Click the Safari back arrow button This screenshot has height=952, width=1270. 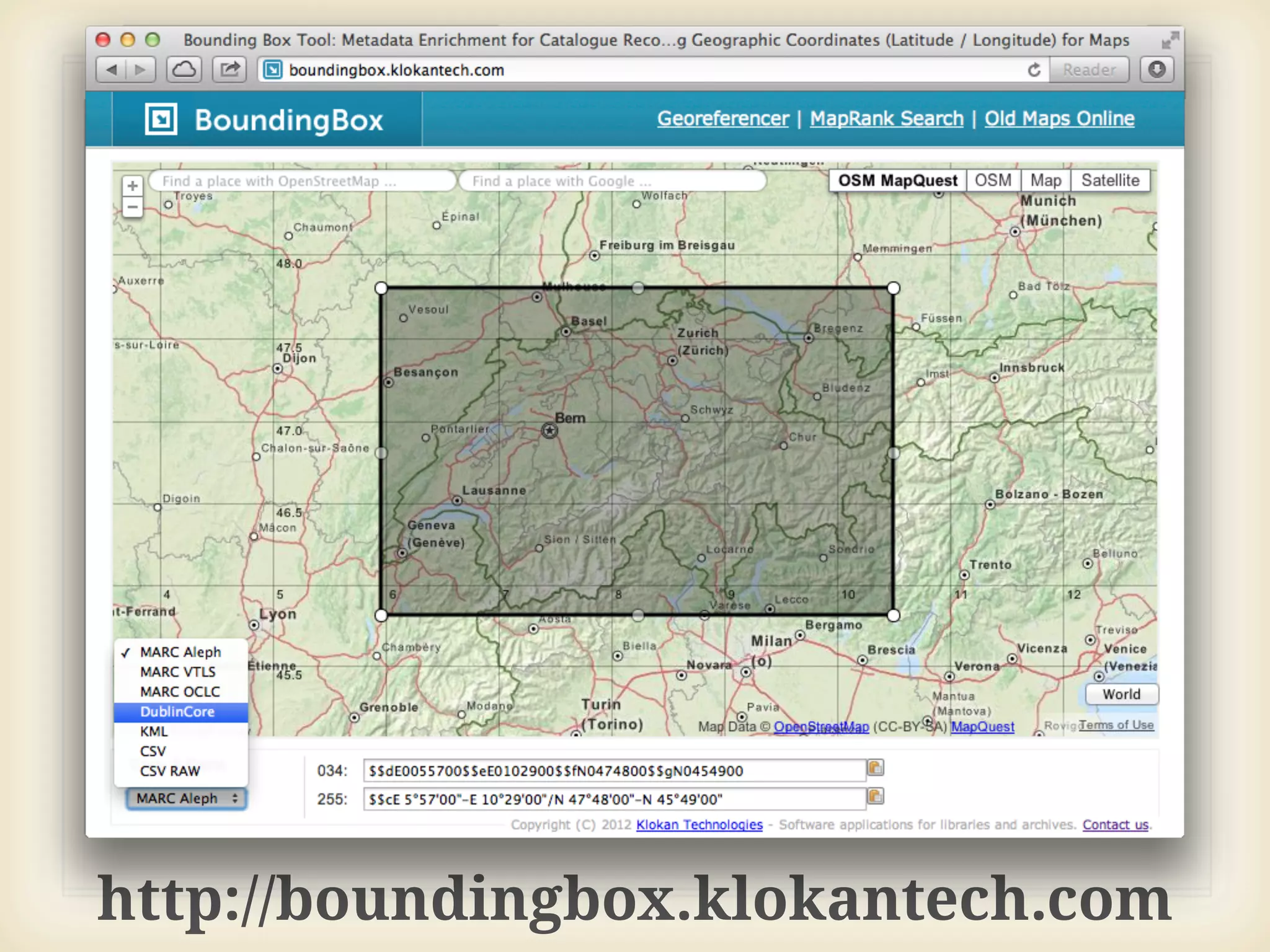pos(112,69)
